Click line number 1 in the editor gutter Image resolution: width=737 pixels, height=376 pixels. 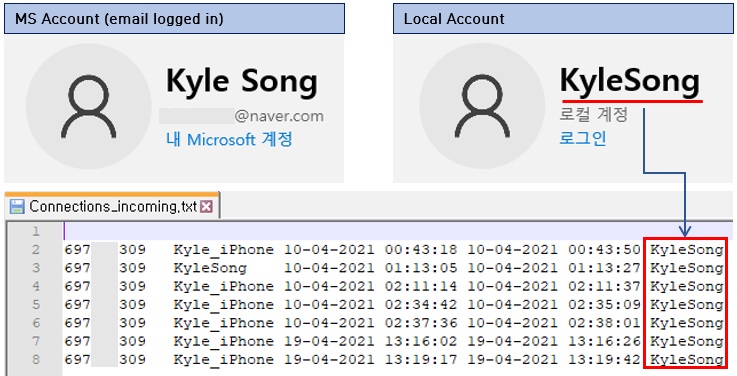pos(36,231)
